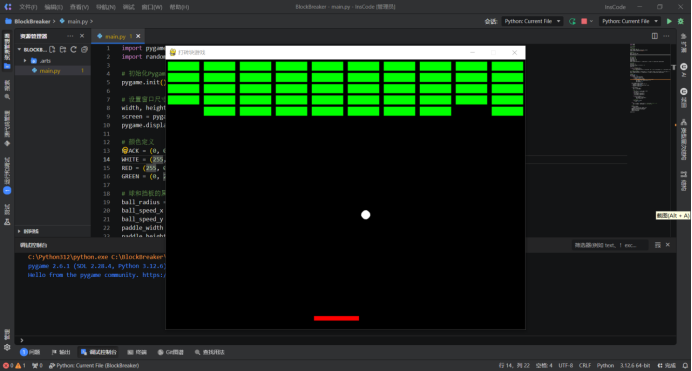
Task: Open settings gear in left sidebar
Action: 7,347
